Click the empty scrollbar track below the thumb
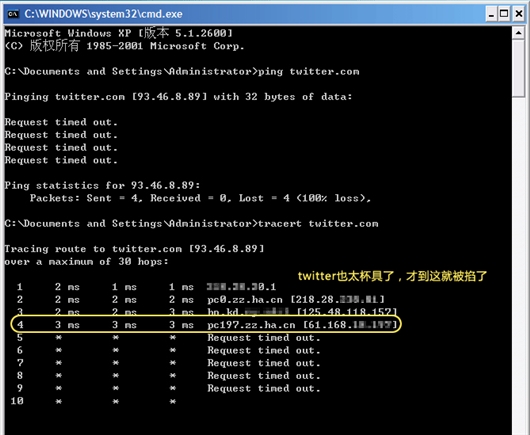Viewport: 530px width, 435px height. (x=519, y=264)
